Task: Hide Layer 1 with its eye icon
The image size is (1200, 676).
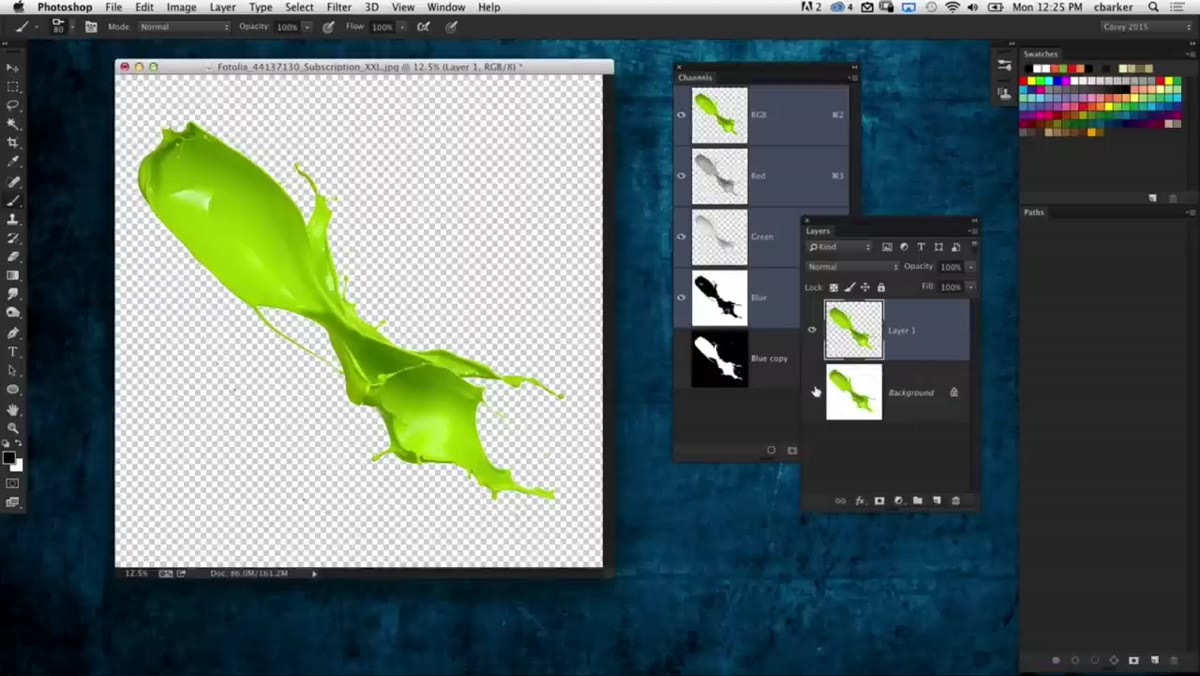Action: tap(812, 329)
